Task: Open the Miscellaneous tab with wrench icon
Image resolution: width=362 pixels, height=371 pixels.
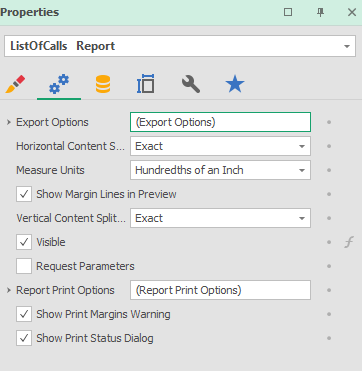Action: pyautogui.click(x=191, y=84)
